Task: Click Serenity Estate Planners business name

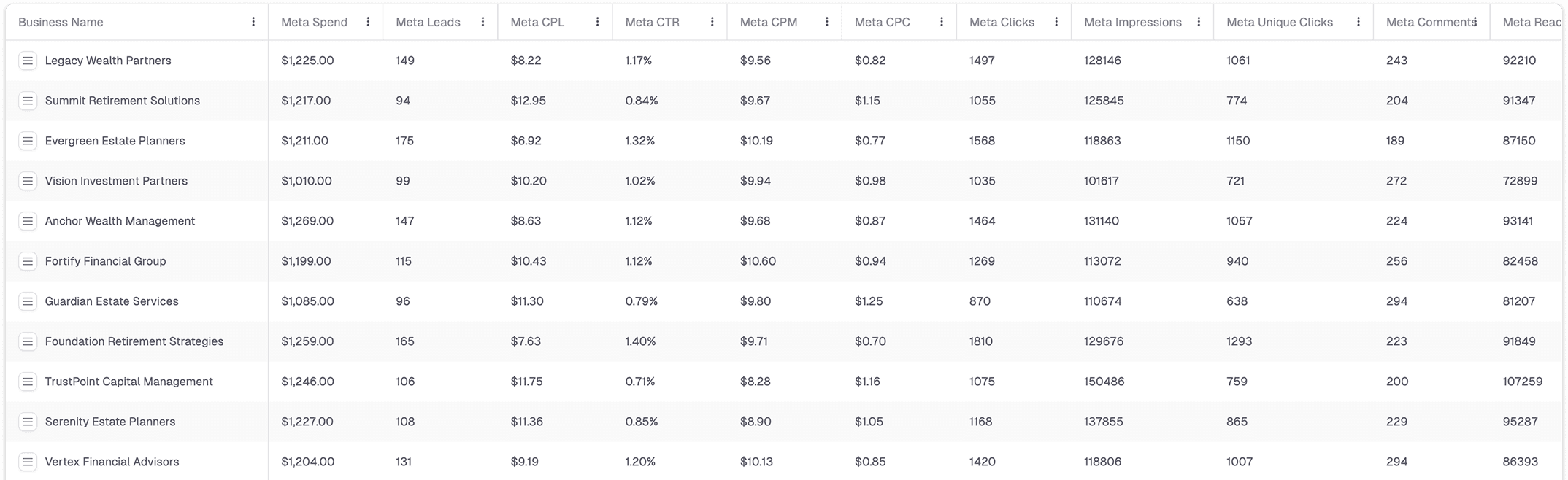Action: [x=110, y=422]
